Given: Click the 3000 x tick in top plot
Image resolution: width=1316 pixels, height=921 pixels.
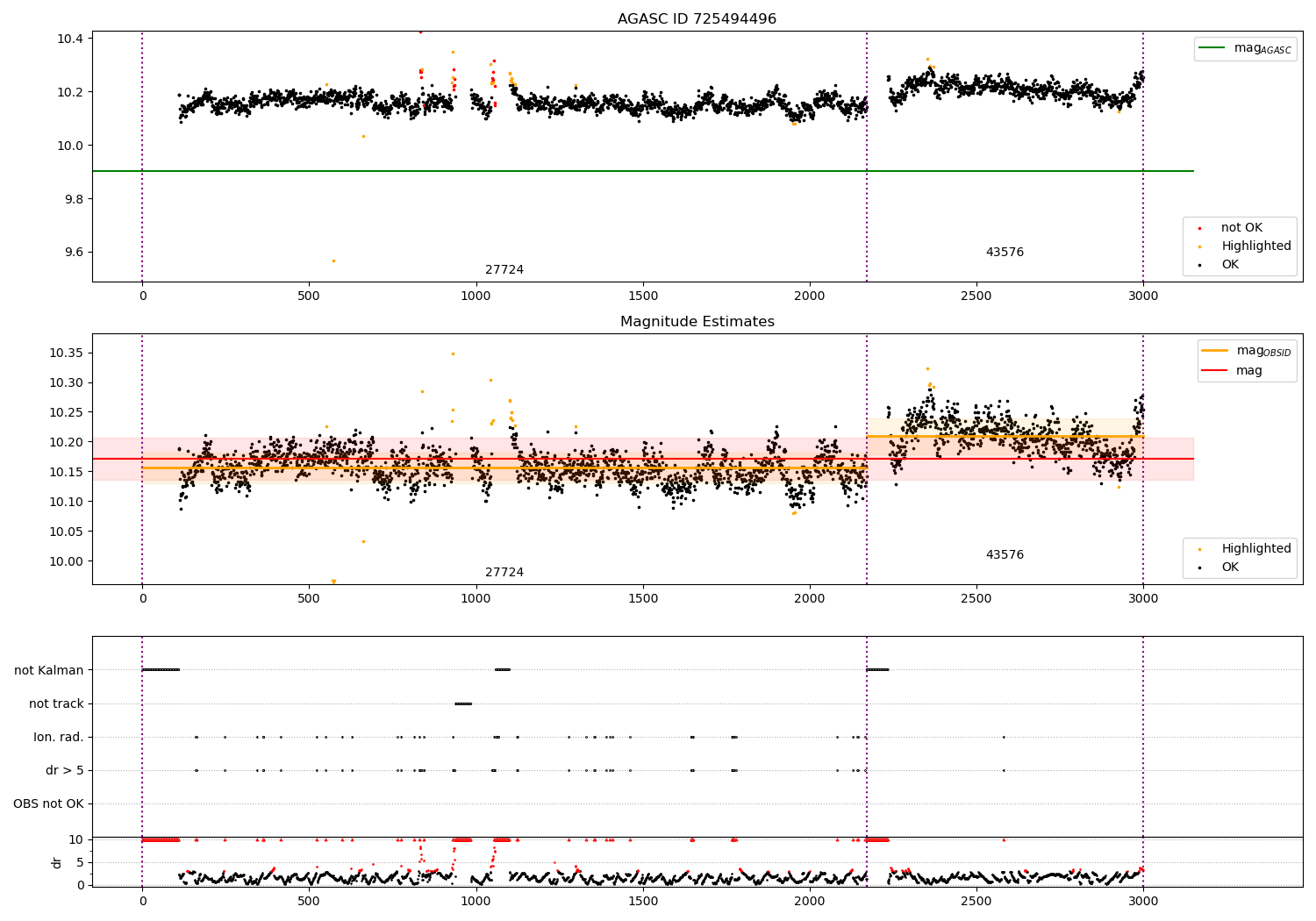Looking at the screenshot, I should (x=1143, y=296).
